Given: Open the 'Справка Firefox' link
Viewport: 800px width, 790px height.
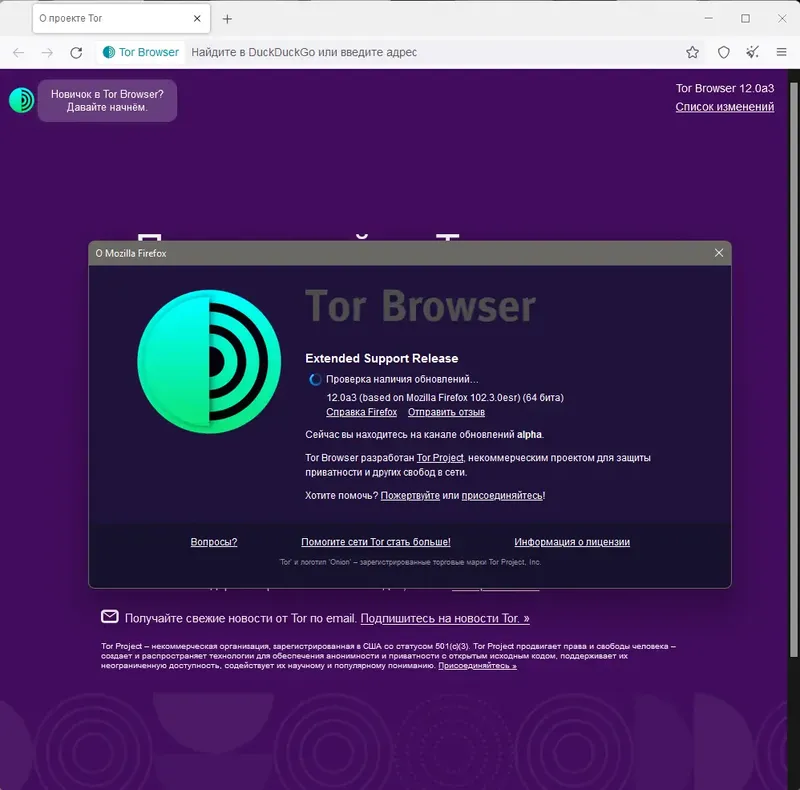Looking at the screenshot, I should 361,412.
